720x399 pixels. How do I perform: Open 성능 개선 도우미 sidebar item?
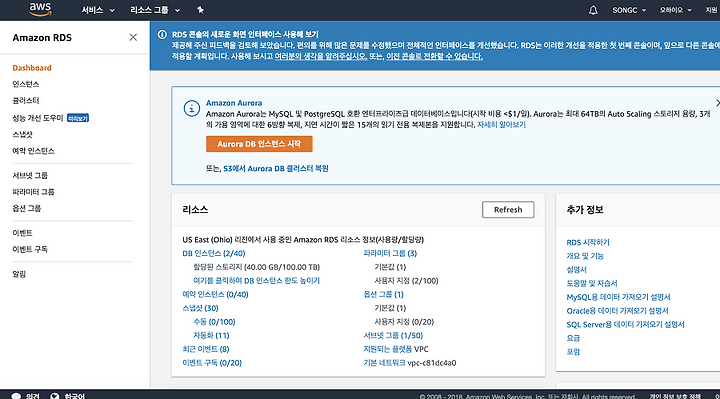(38, 118)
